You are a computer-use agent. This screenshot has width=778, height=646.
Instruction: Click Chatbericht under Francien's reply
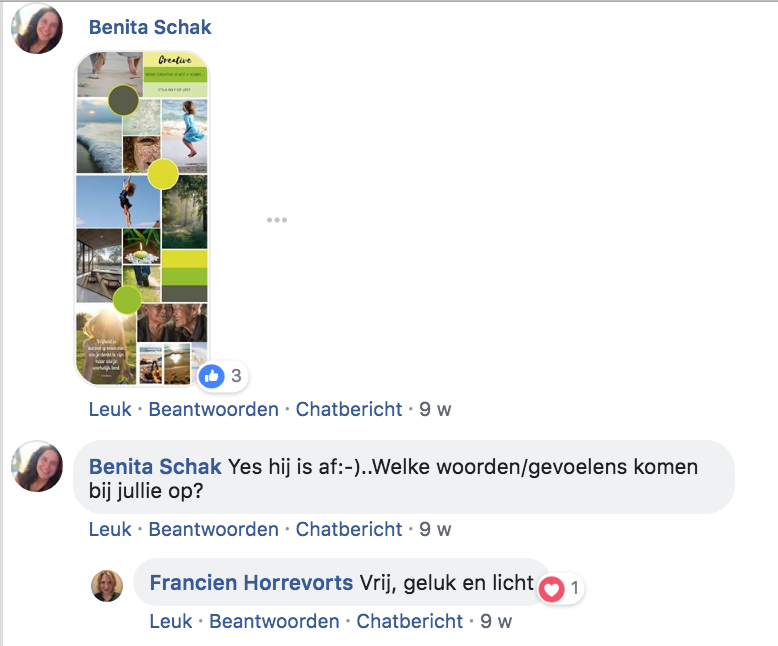pos(409,621)
